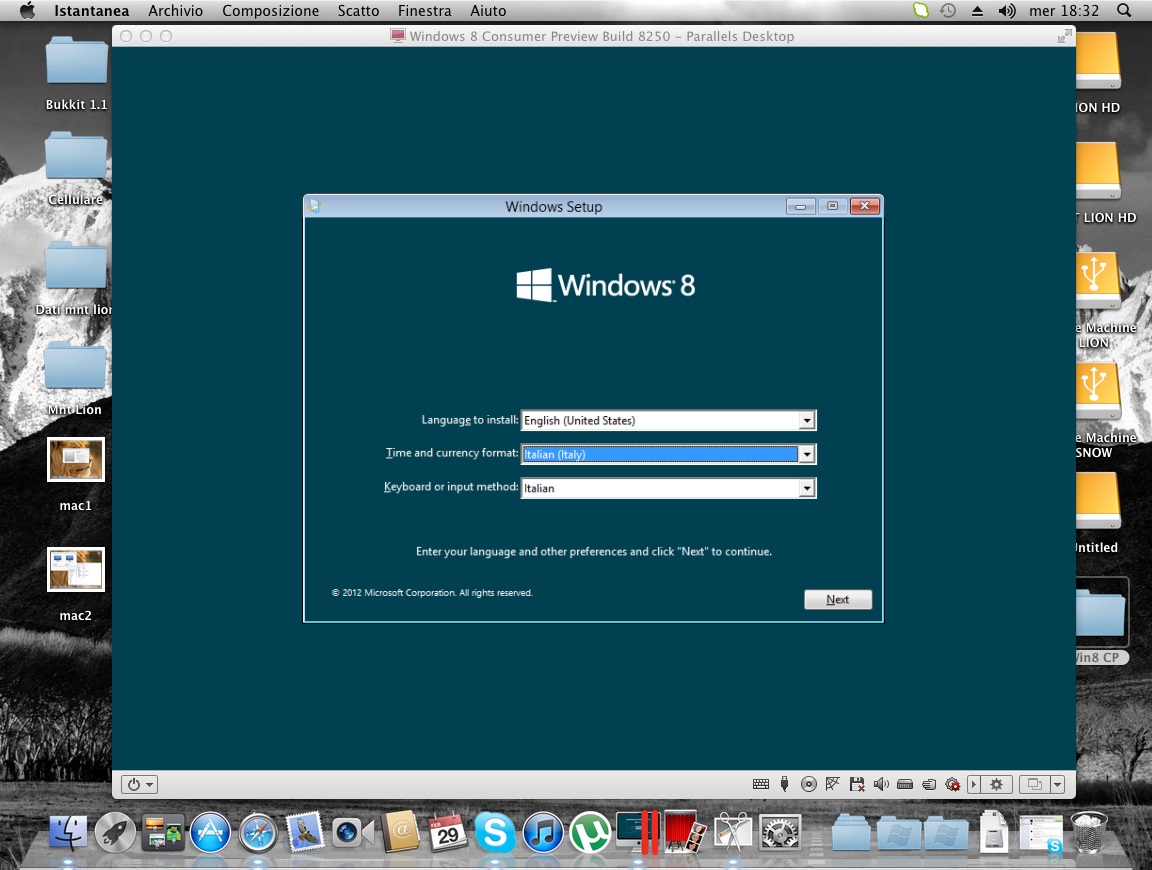Open the Scatto menu
1152x870 pixels.
(359, 10)
